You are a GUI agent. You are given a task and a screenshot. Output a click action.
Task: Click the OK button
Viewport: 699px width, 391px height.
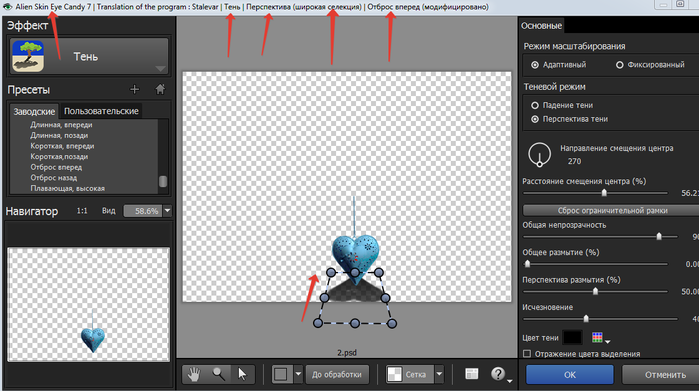[x=570, y=375]
